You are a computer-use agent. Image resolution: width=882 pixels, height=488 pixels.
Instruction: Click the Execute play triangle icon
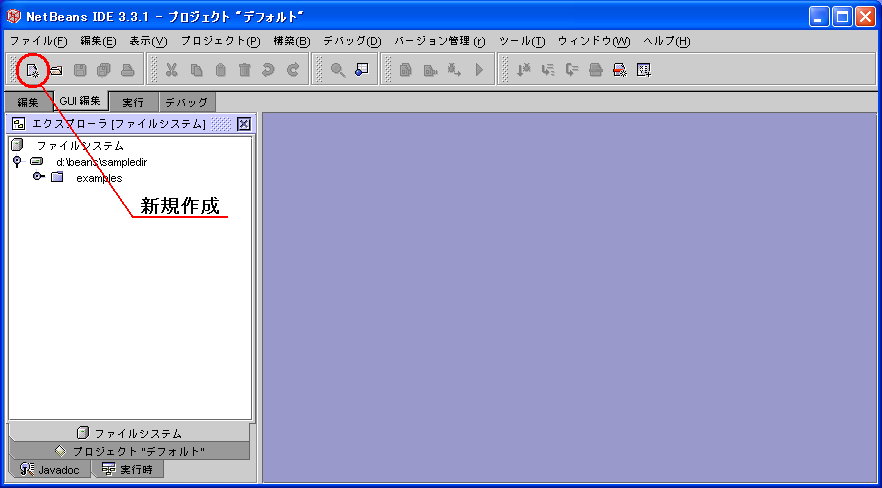(x=479, y=70)
